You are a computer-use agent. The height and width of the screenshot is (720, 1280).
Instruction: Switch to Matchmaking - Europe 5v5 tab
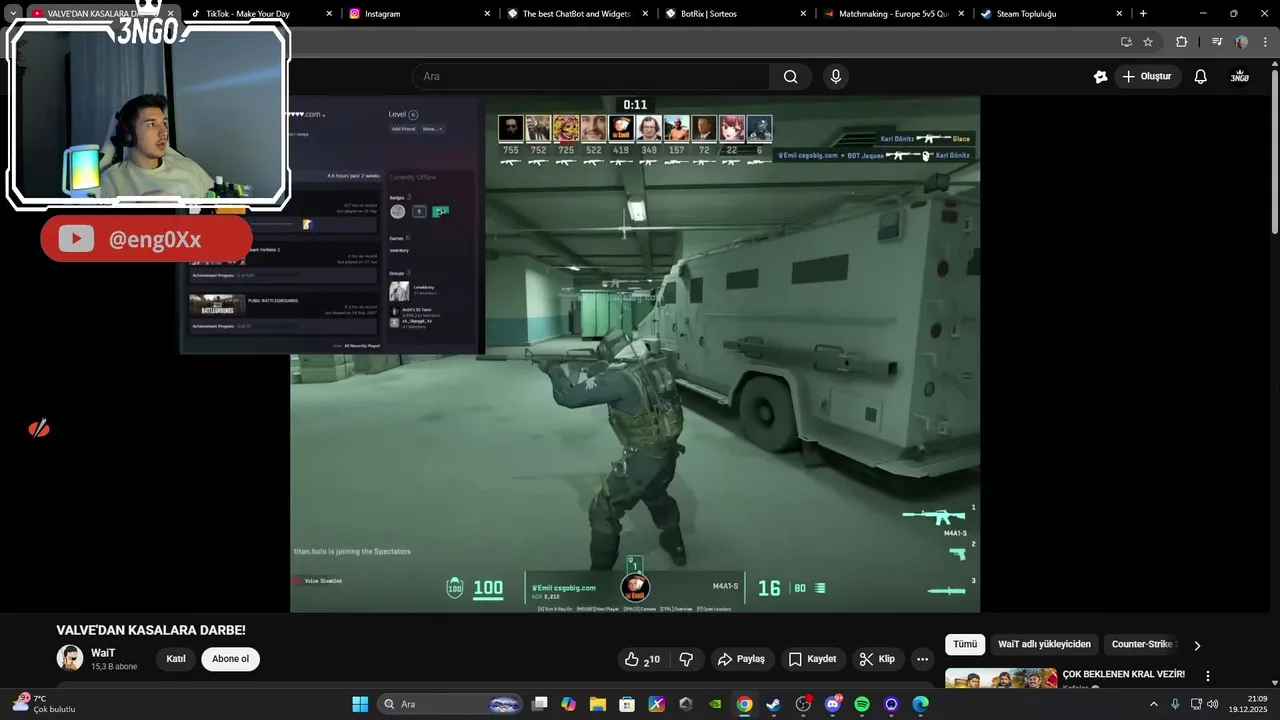[x=892, y=14]
